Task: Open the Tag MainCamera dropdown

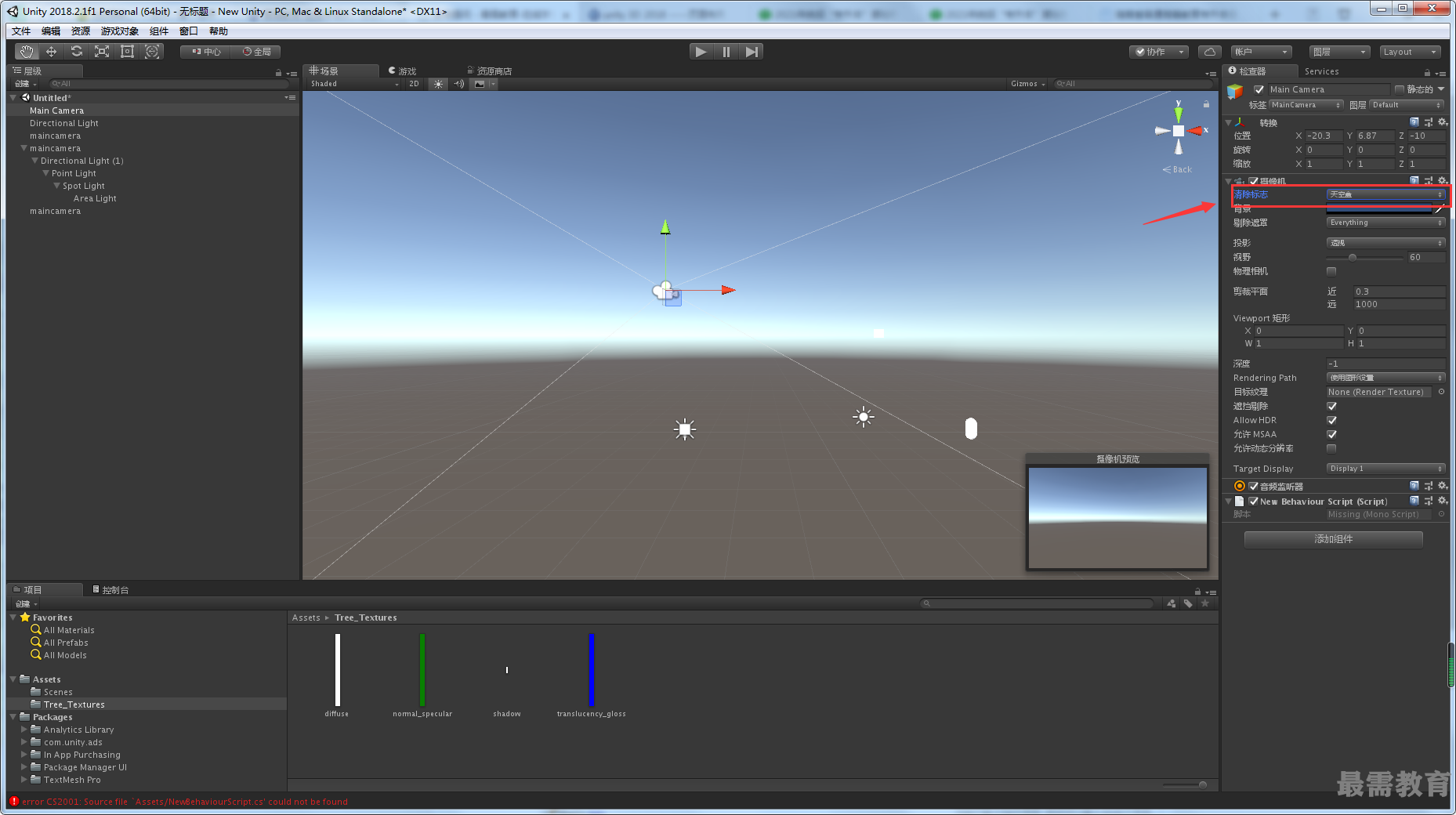Action: click(1306, 105)
